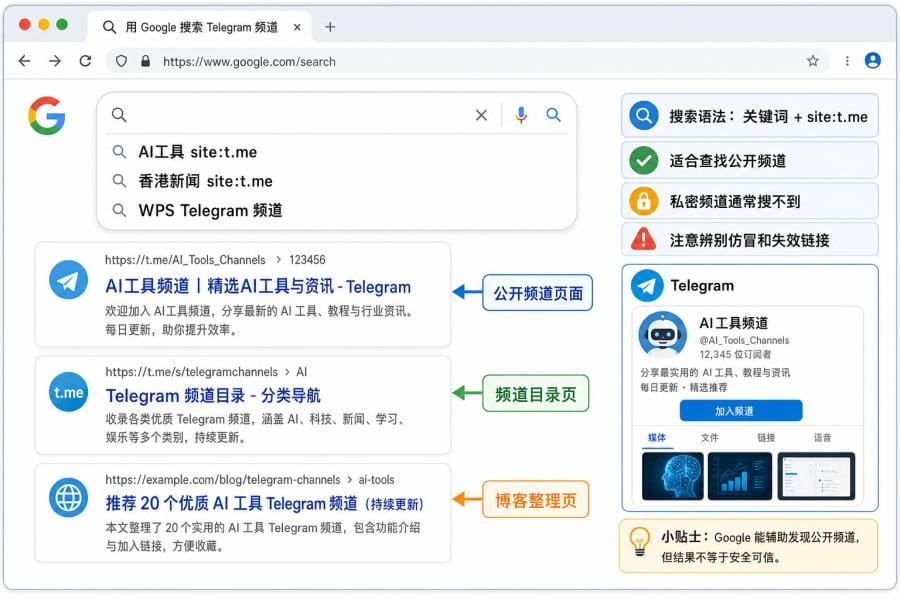The height and width of the screenshot is (600, 900).
Task: Click the red warning triangle icon
Action: click(643, 239)
